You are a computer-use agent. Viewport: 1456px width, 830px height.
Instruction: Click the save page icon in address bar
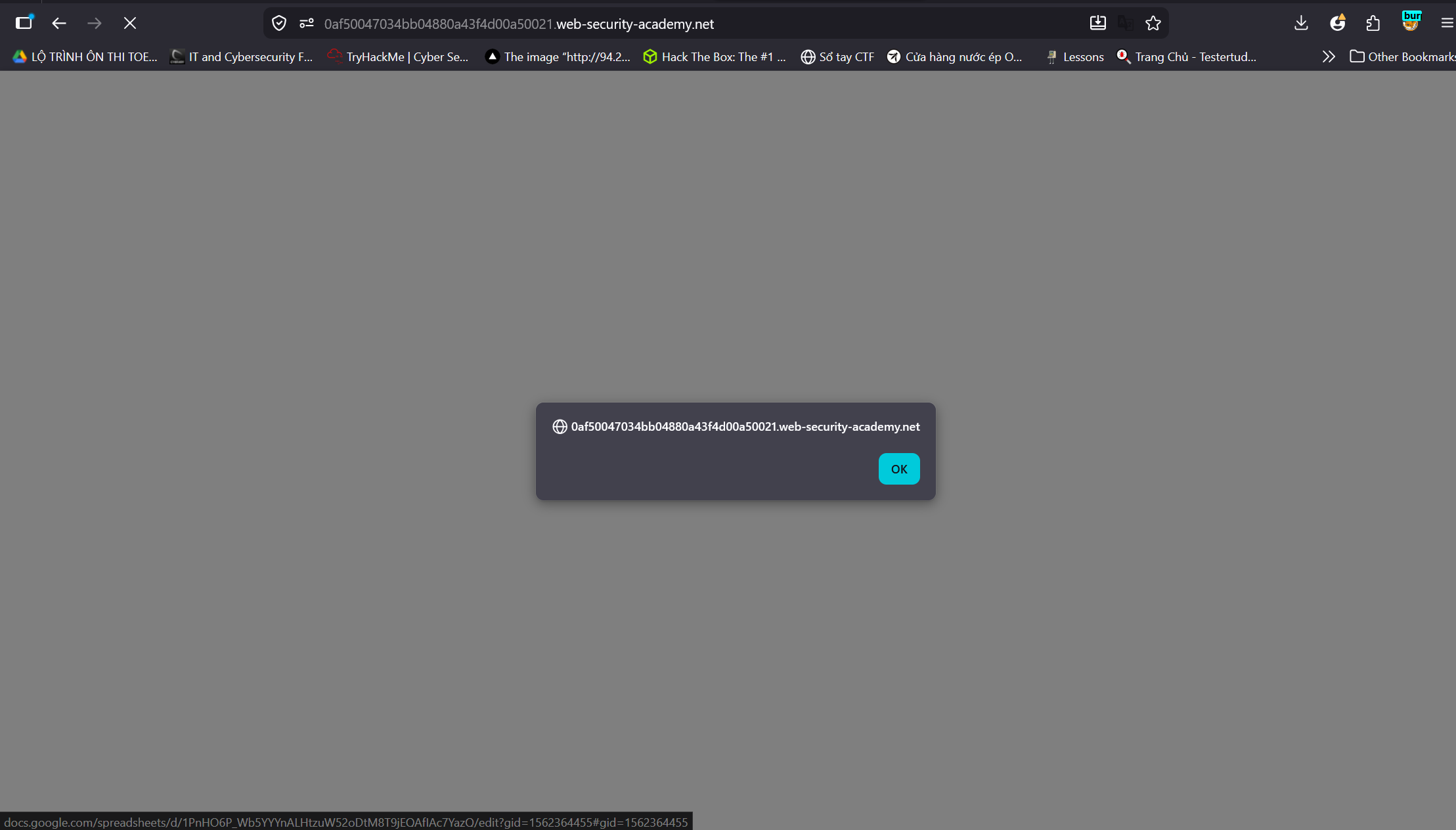click(x=1098, y=24)
